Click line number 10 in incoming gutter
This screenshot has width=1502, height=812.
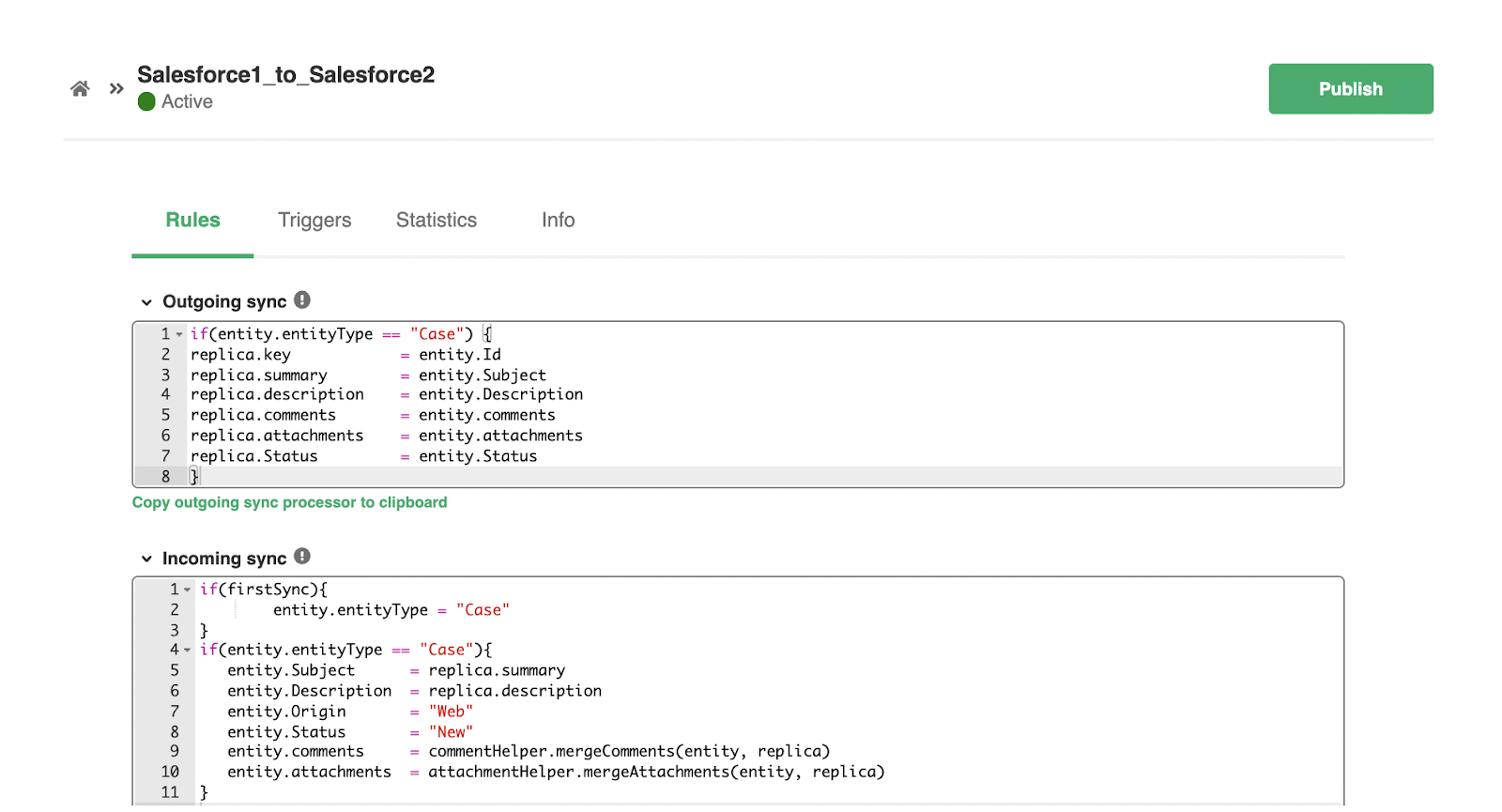170,772
